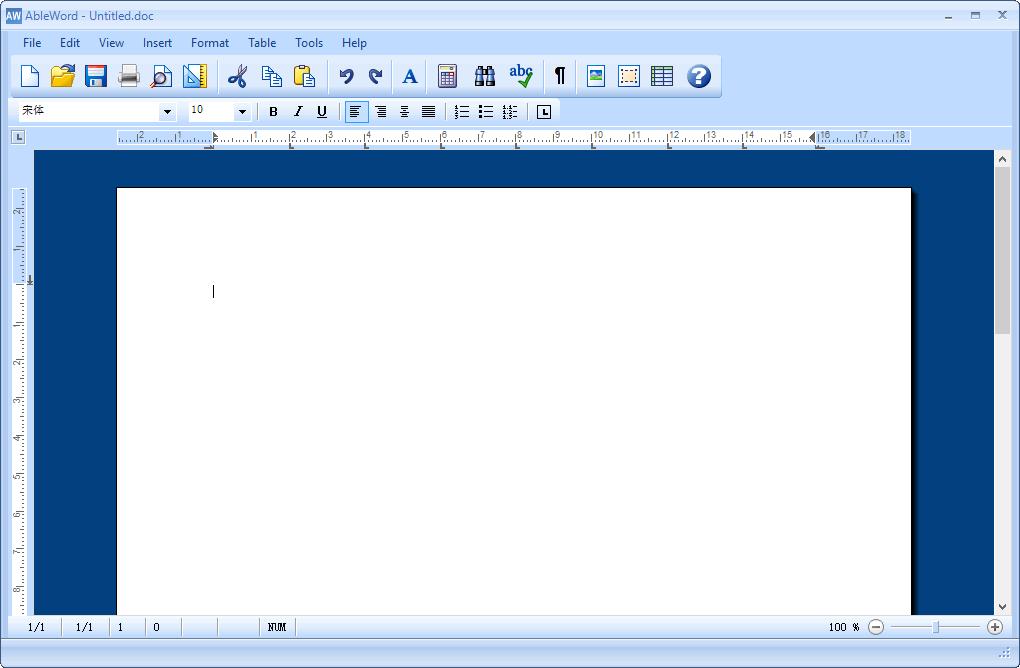Open the File menu
This screenshot has height=668, width=1020.
[32, 43]
